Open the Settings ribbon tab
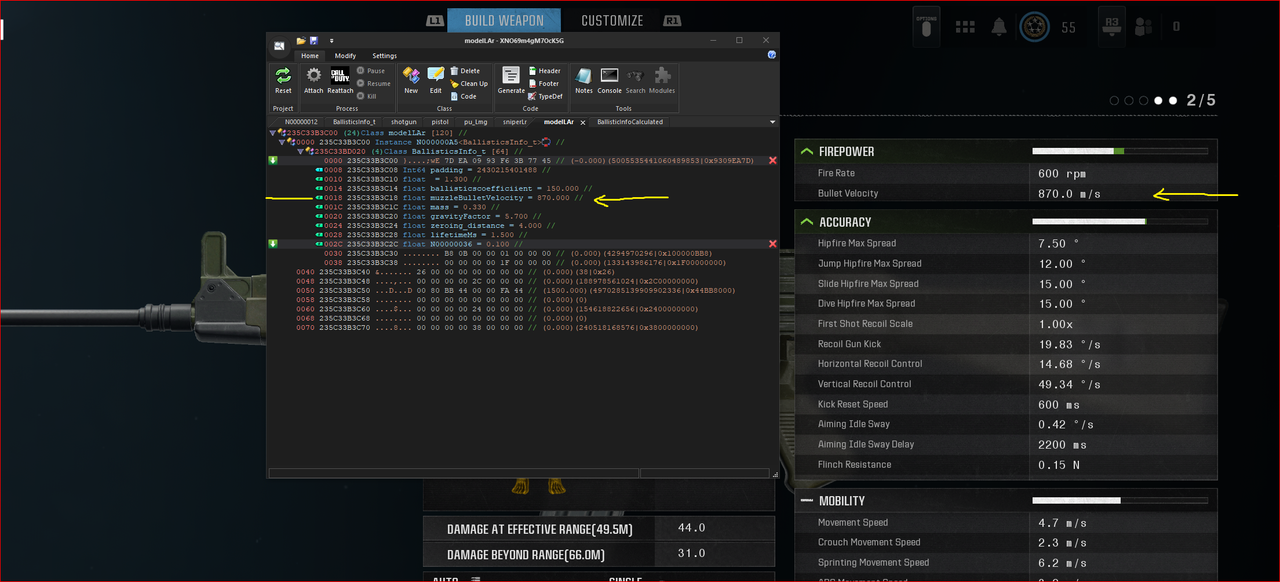1280x582 pixels. [385, 56]
